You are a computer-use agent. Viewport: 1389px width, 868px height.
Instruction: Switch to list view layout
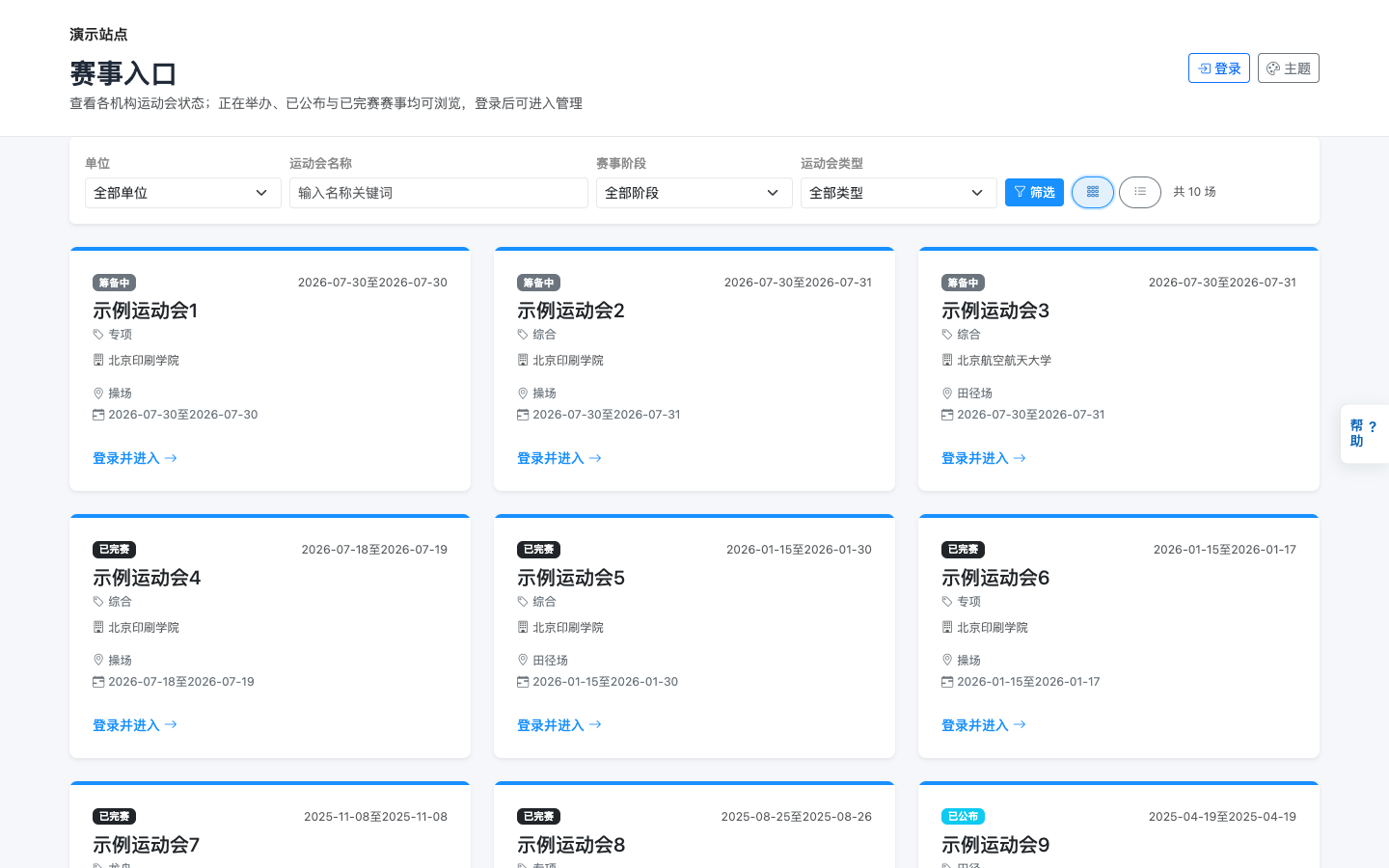point(1140,192)
